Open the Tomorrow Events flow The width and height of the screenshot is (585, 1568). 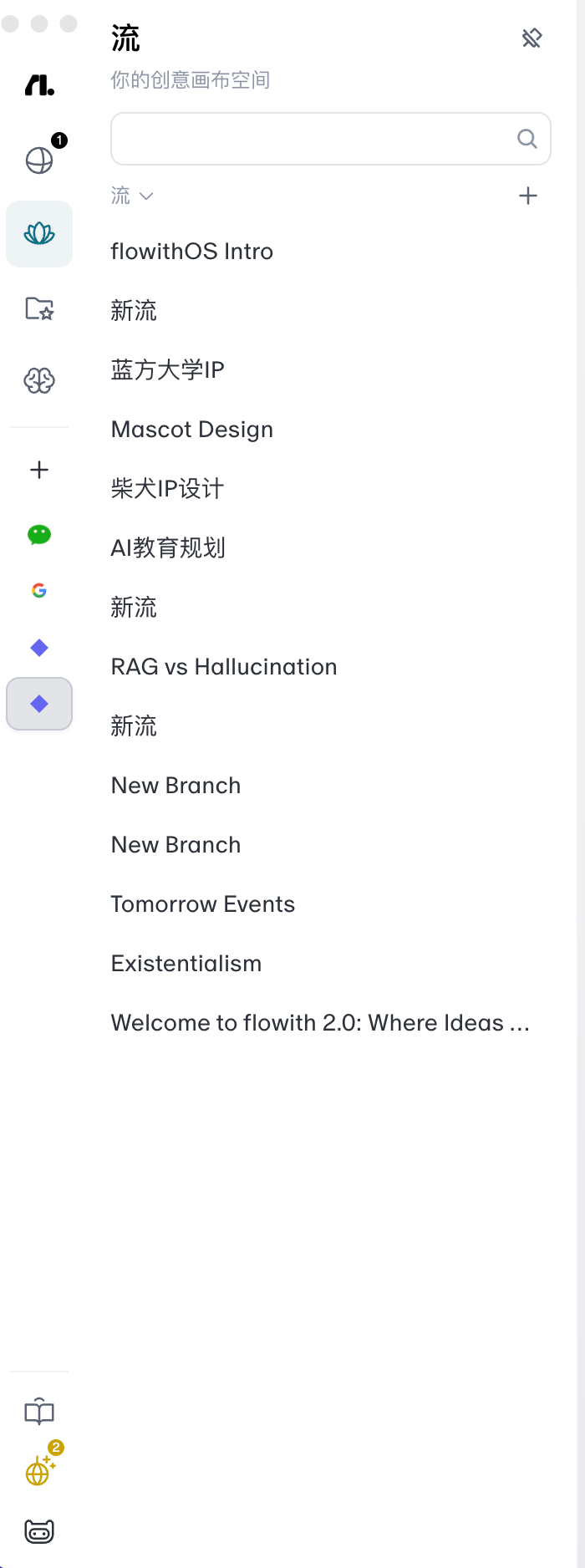point(203,904)
